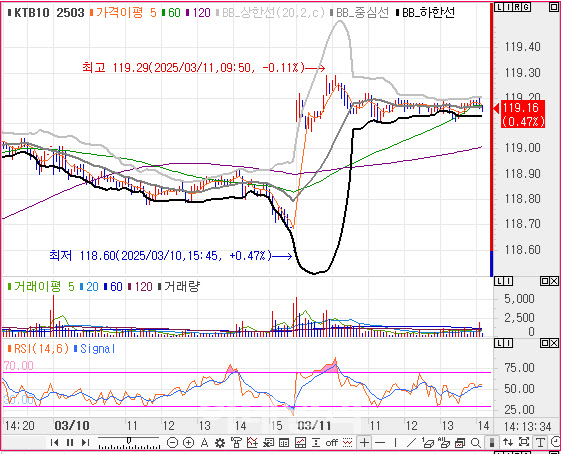This screenshot has height=454, width=561.
Task: Click the L button on volume panel
Action: click(x=499, y=281)
